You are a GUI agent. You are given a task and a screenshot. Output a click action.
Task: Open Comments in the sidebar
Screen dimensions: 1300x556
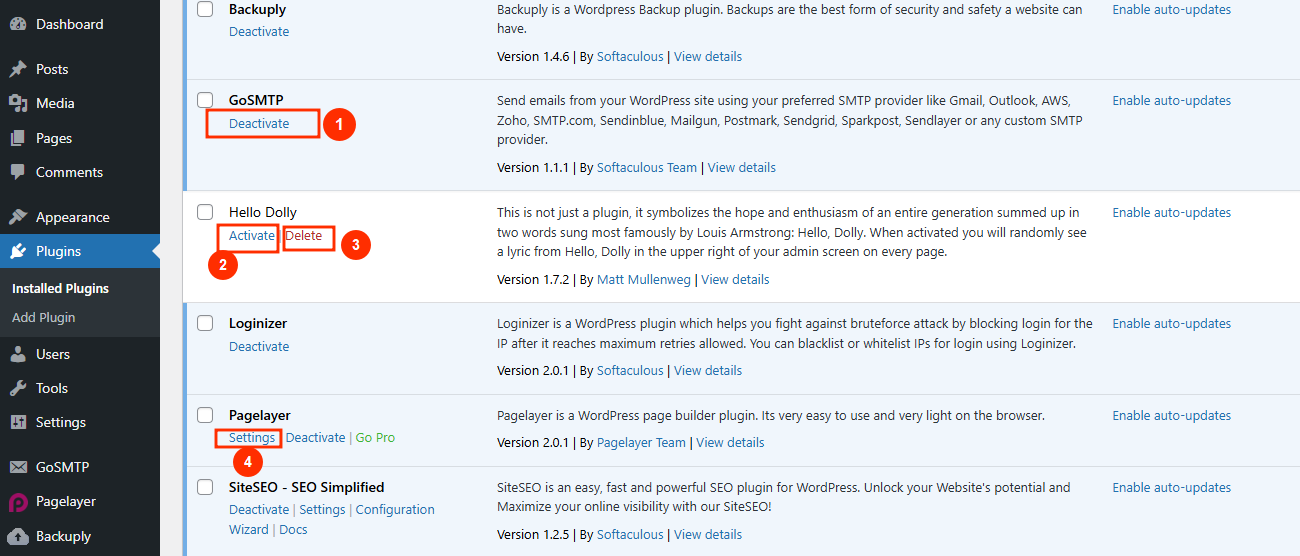[x=69, y=172]
